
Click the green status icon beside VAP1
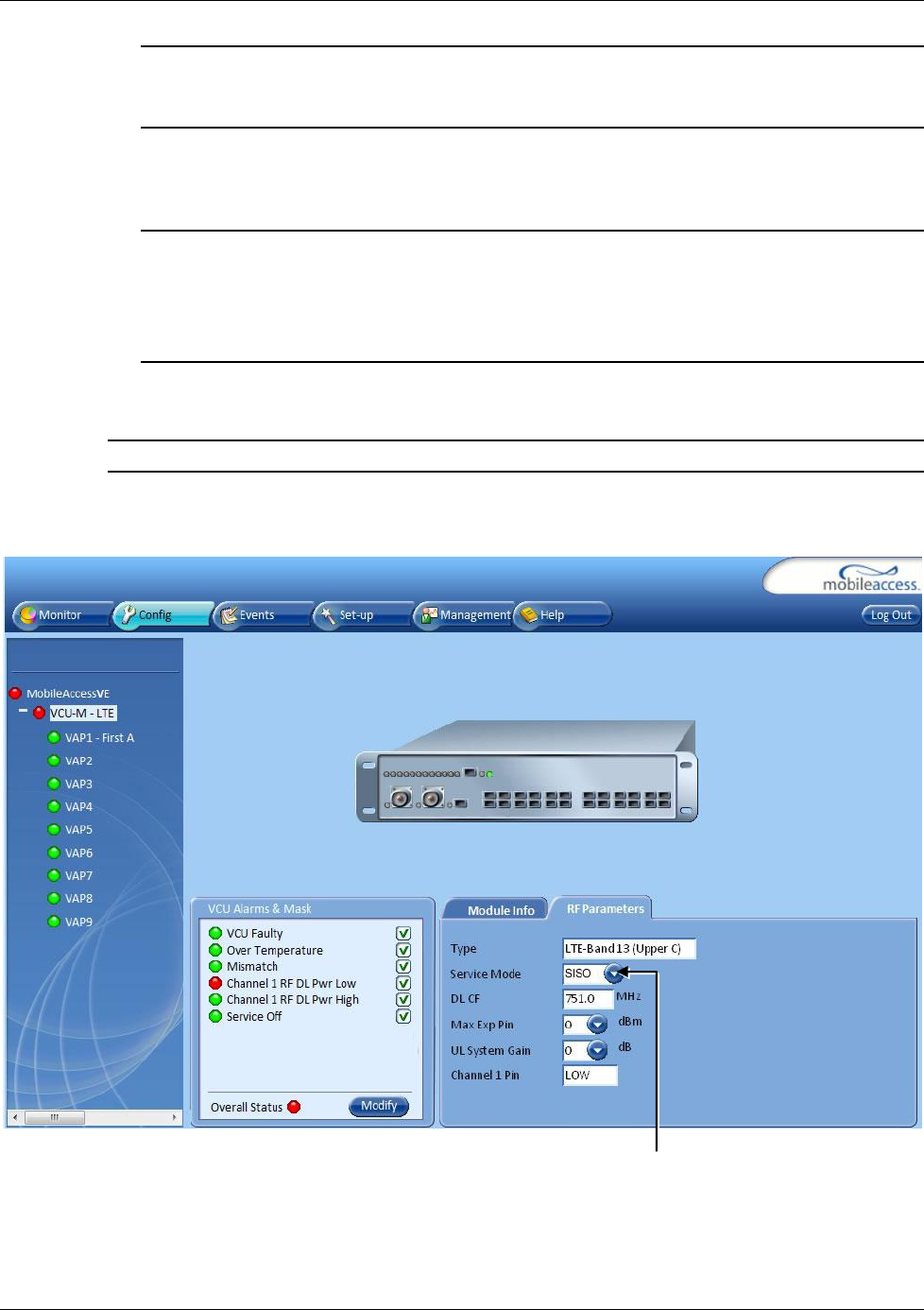(x=54, y=738)
